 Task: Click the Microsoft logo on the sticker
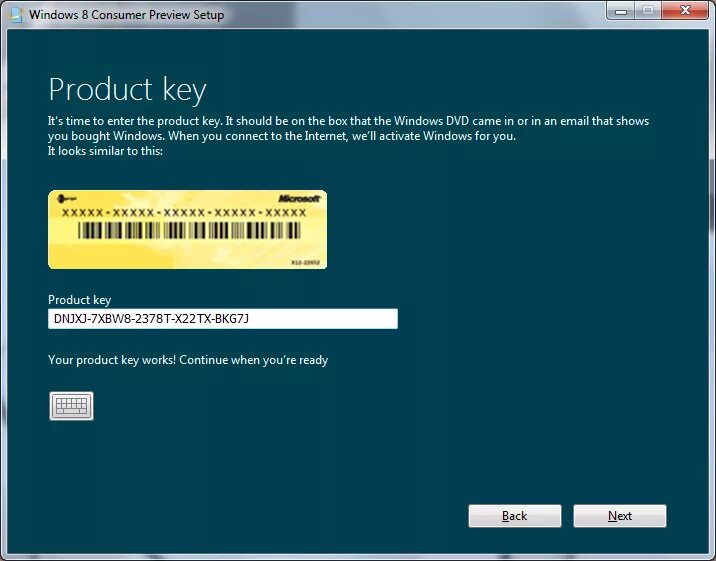(x=300, y=199)
